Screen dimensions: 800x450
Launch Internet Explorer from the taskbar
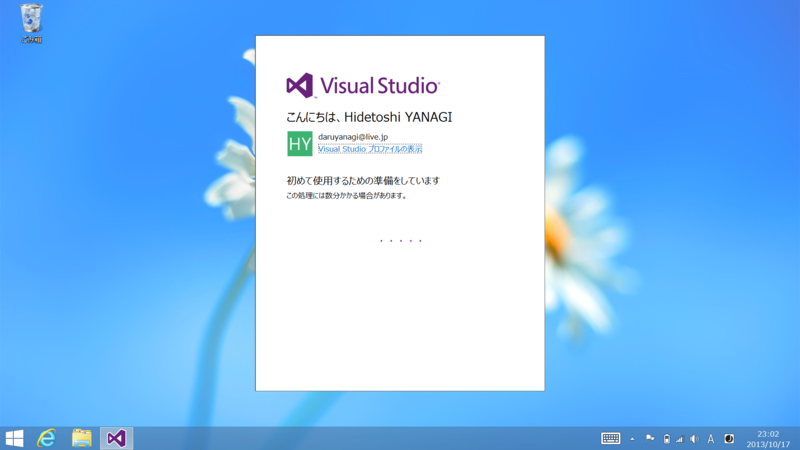pos(47,438)
